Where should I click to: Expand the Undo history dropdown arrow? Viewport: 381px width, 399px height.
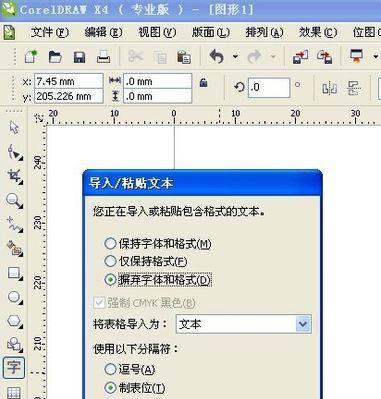coord(235,57)
